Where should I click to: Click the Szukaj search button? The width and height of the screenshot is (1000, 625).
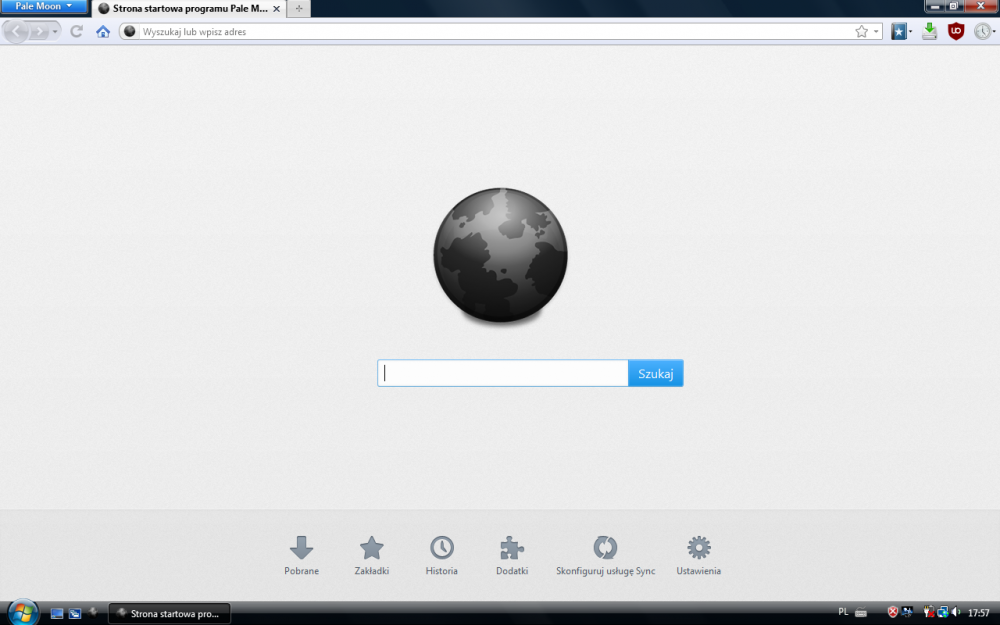pos(656,372)
